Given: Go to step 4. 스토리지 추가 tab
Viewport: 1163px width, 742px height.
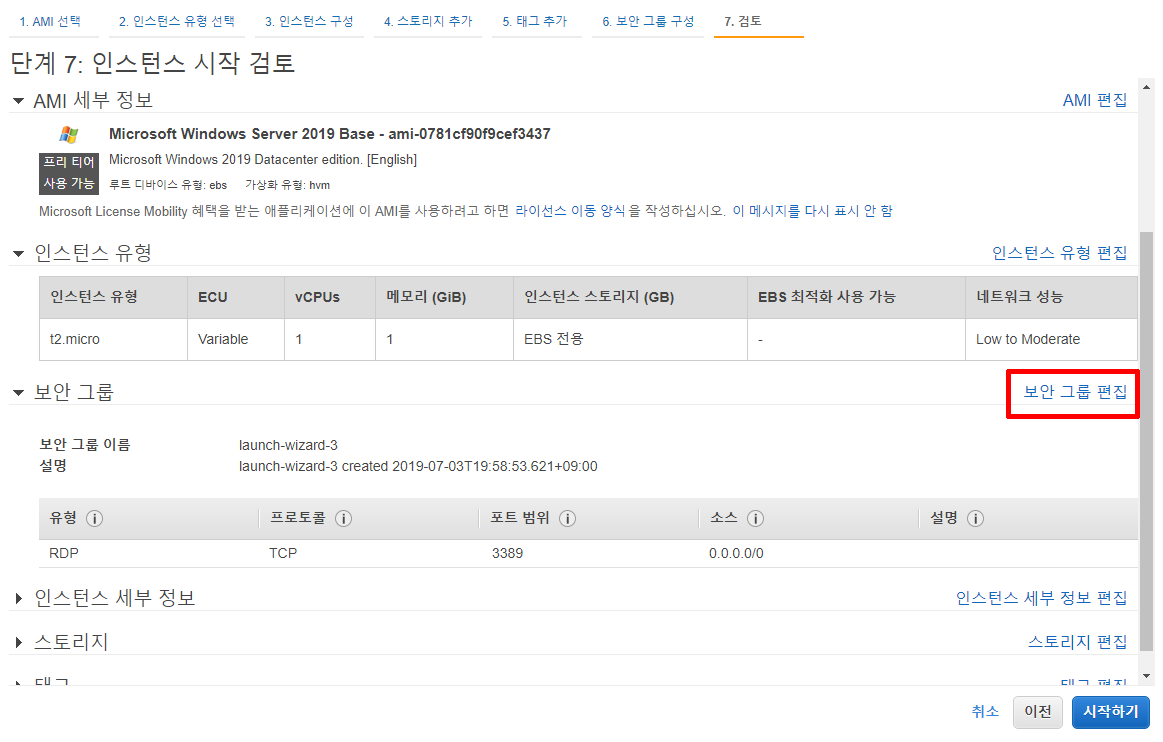Looking at the screenshot, I should [428, 22].
